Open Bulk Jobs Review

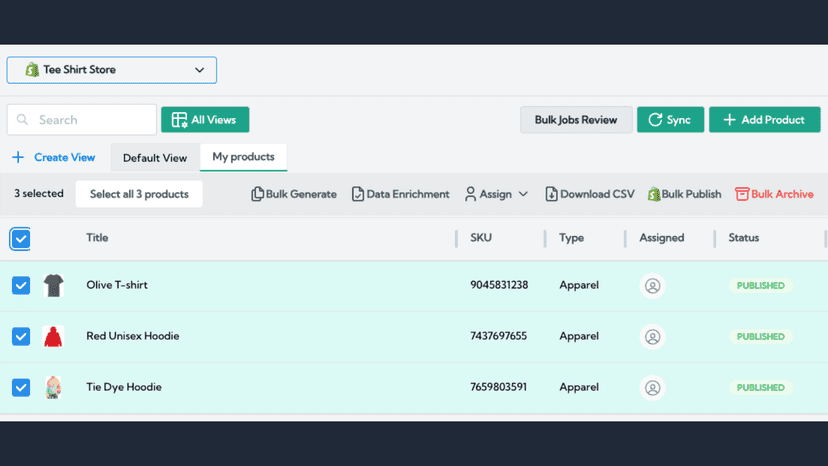click(576, 120)
